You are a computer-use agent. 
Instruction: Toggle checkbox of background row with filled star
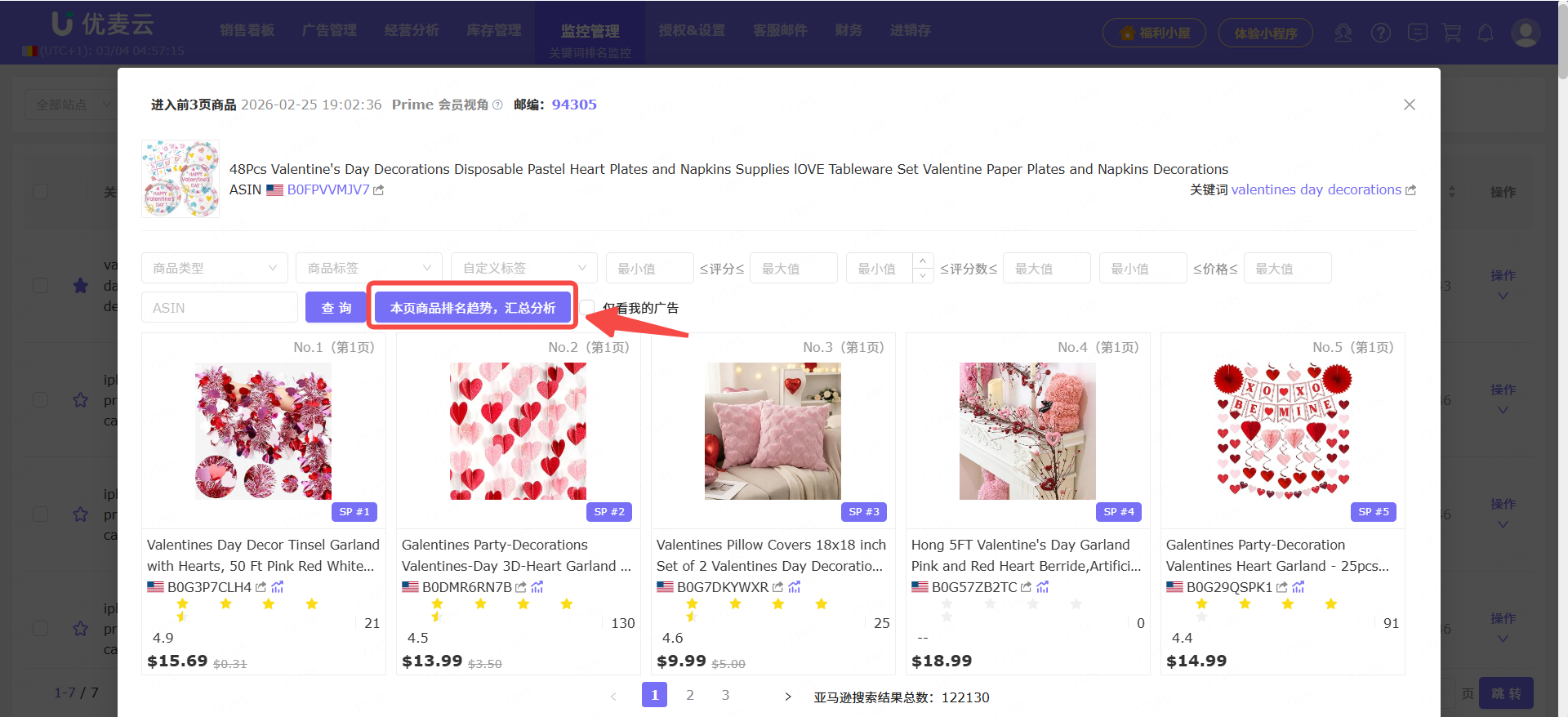(x=40, y=286)
